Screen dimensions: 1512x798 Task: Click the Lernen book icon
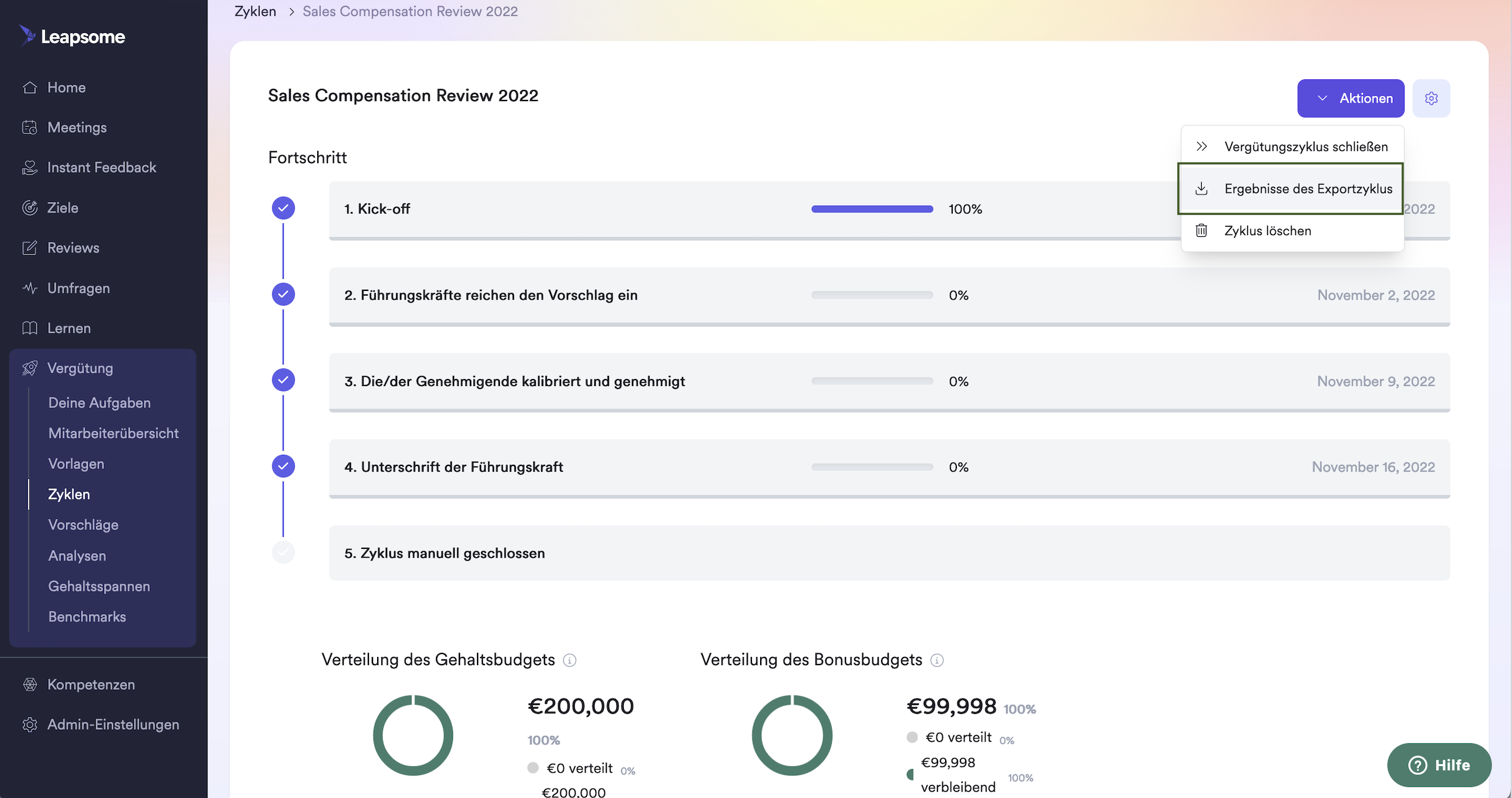point(30,328)
